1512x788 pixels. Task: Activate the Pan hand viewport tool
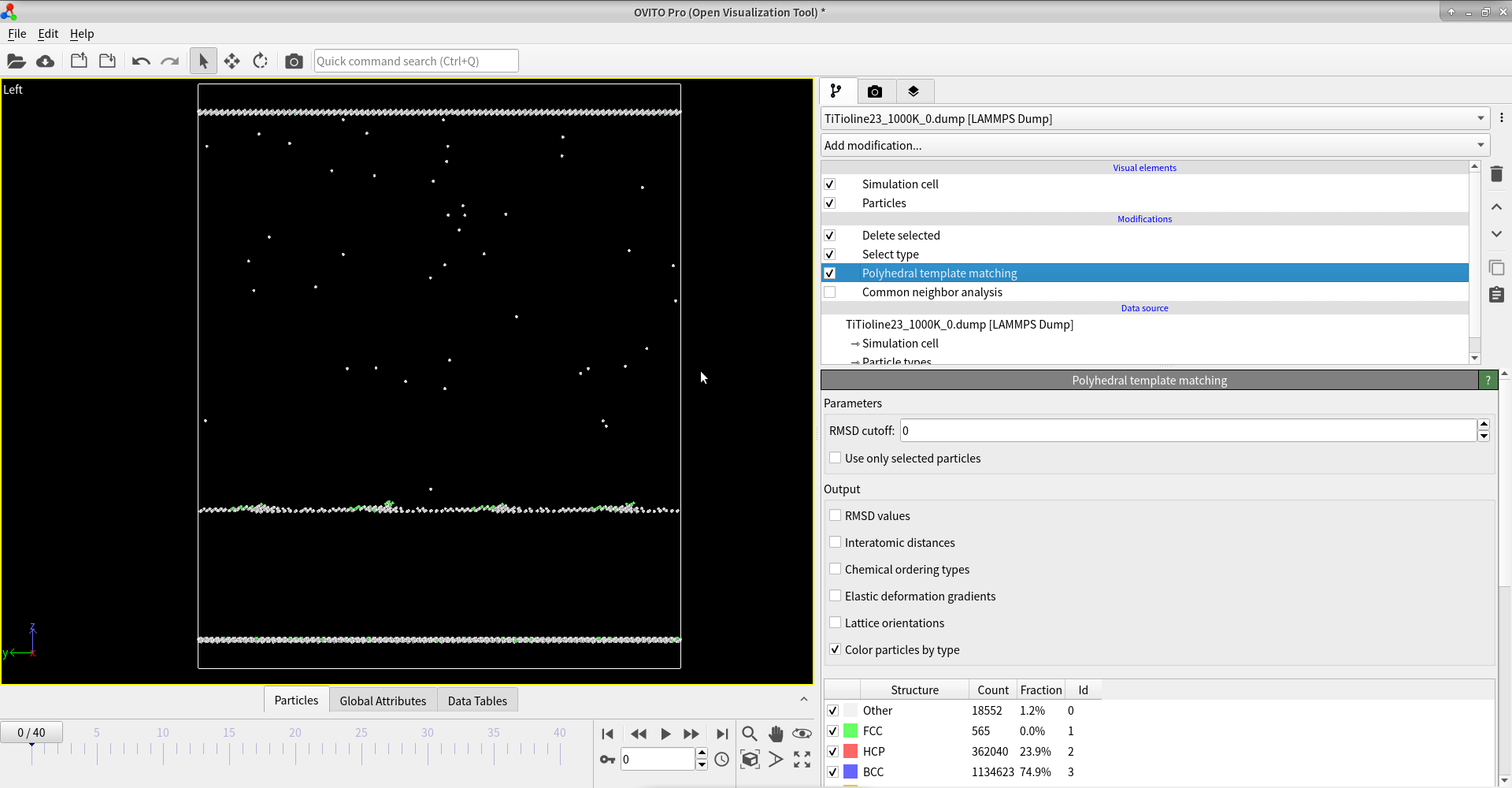click(776, 734)
